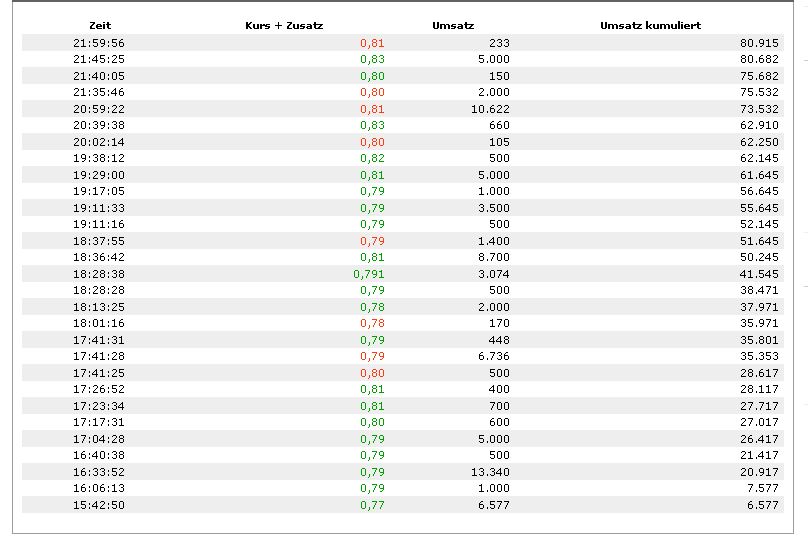Select the 16:33:52 time entry
Screen dimensions: 808x538
(99, 472)
